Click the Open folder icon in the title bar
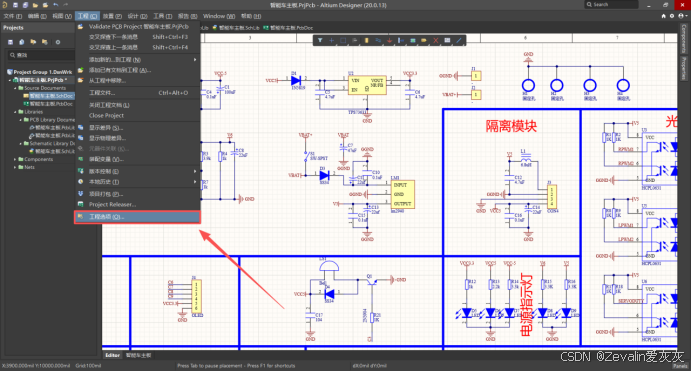The height and width of the screenshot is (371, 692). coord(35,5)
